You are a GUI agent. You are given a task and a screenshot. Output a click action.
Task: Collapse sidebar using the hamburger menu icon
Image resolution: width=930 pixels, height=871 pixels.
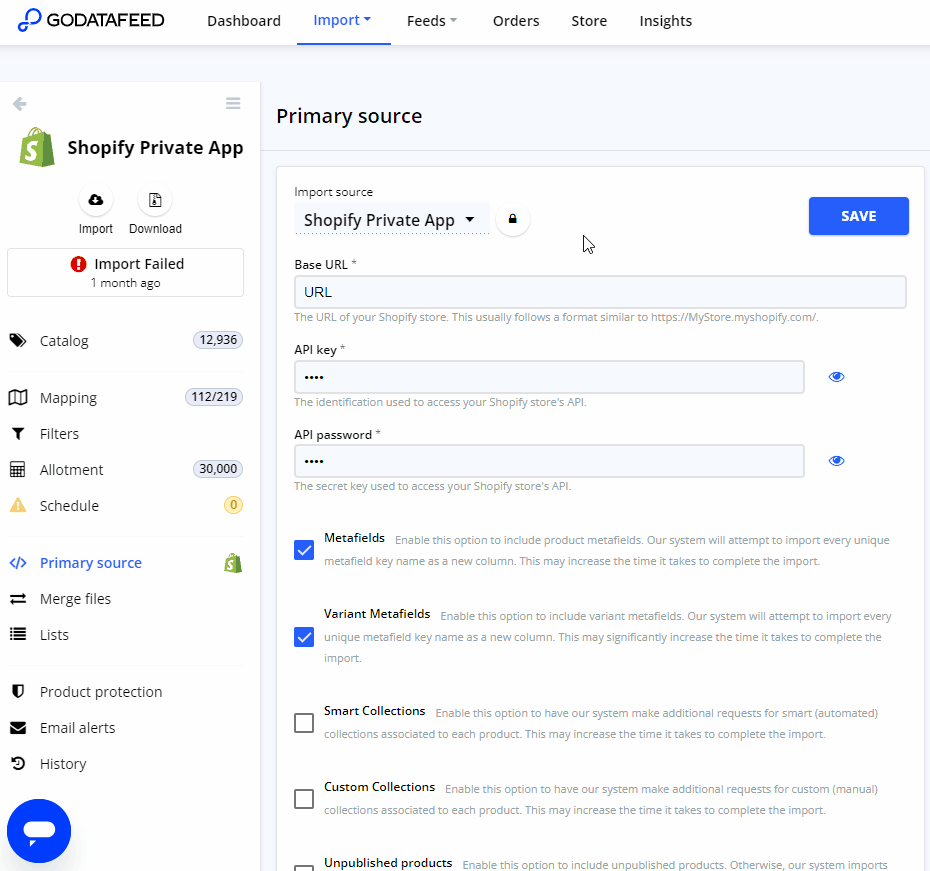click(x=233, y=104)
